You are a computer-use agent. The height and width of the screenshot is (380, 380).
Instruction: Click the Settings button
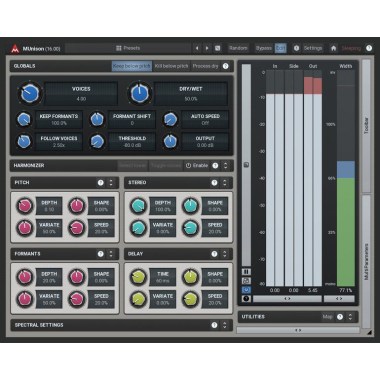[x=313, y=48]
